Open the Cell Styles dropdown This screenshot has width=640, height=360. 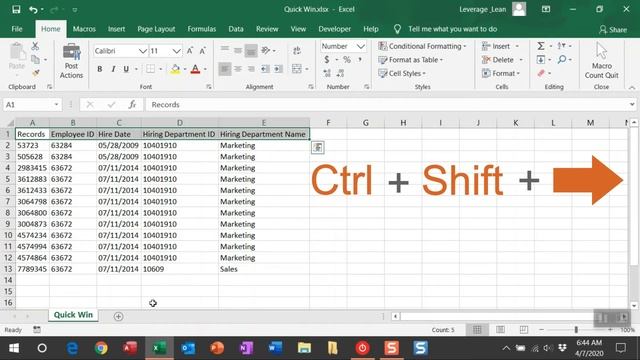402,73
